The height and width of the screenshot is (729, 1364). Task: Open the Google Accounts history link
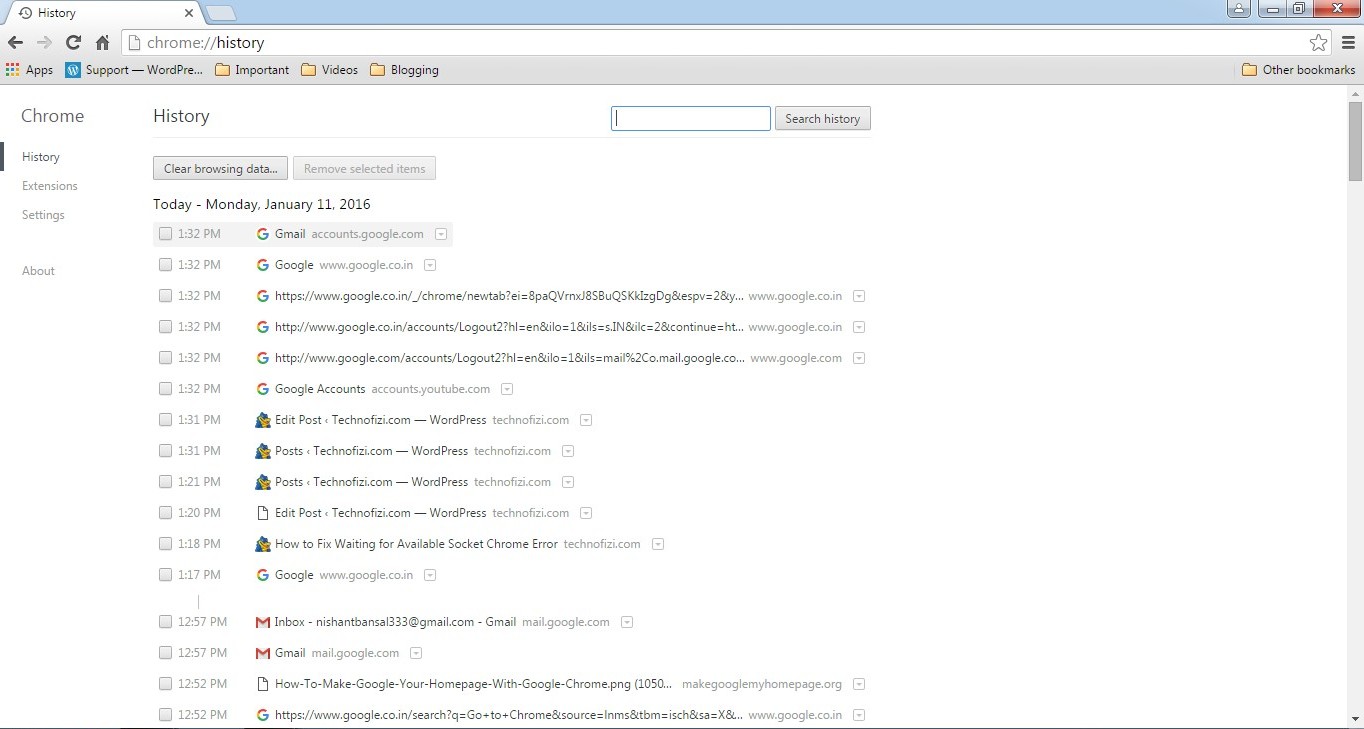(320, 389)
